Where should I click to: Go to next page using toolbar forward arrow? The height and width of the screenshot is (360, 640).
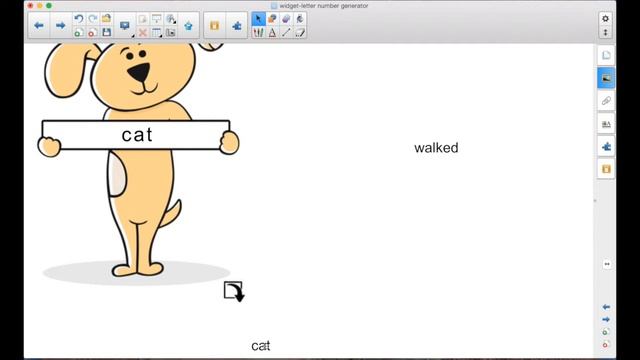click(x=60, y=26)
